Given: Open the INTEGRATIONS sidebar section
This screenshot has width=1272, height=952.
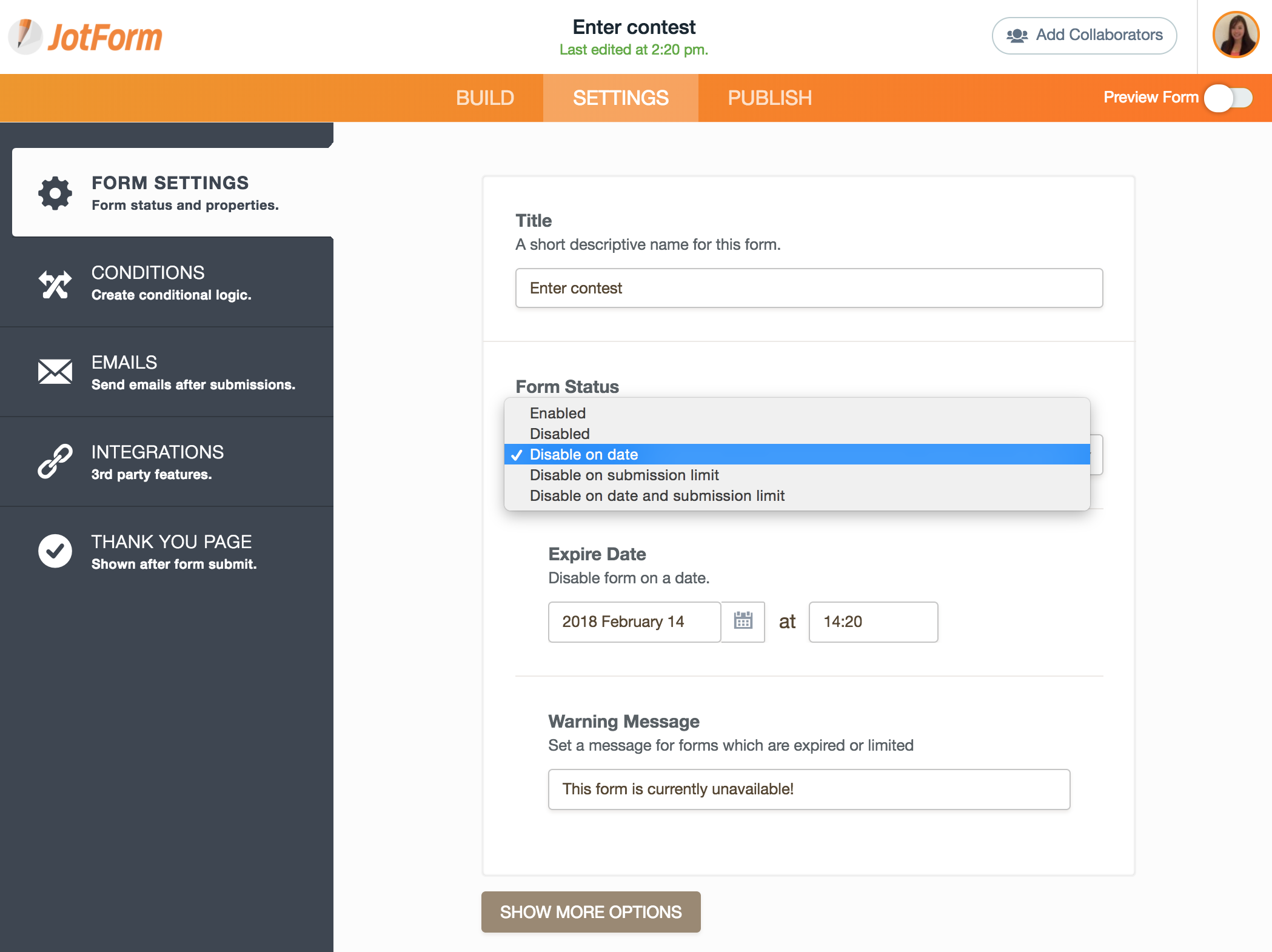Looking at the screenshot, I should [167, 462].
